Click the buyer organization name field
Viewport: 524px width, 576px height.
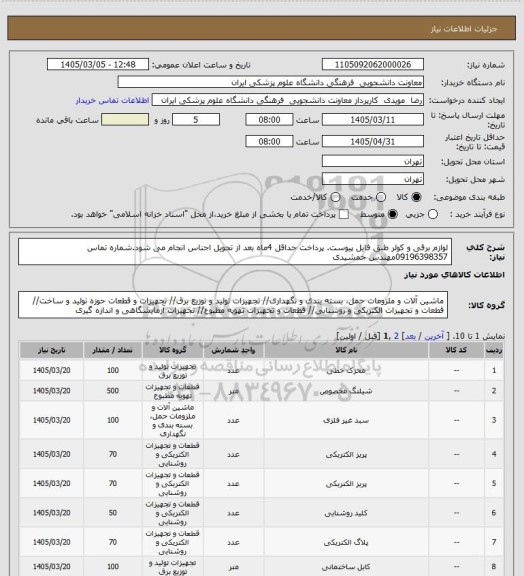pyautogui.click(x=270, y=82)
